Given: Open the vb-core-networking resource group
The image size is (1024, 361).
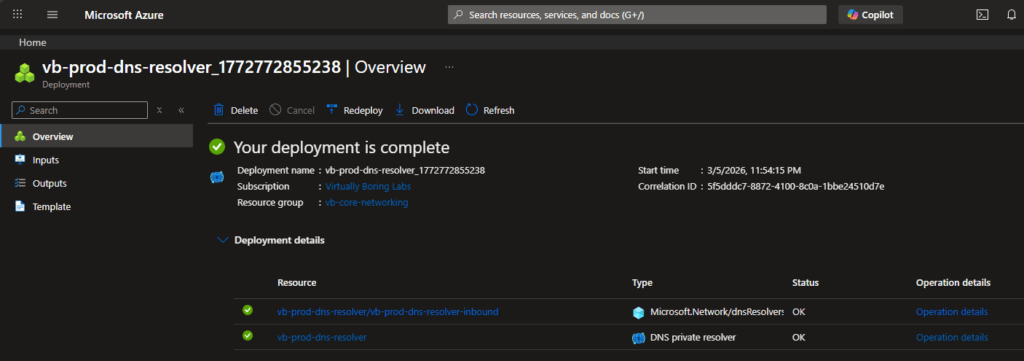Looking at the screenshot, I should pos(366,203).
